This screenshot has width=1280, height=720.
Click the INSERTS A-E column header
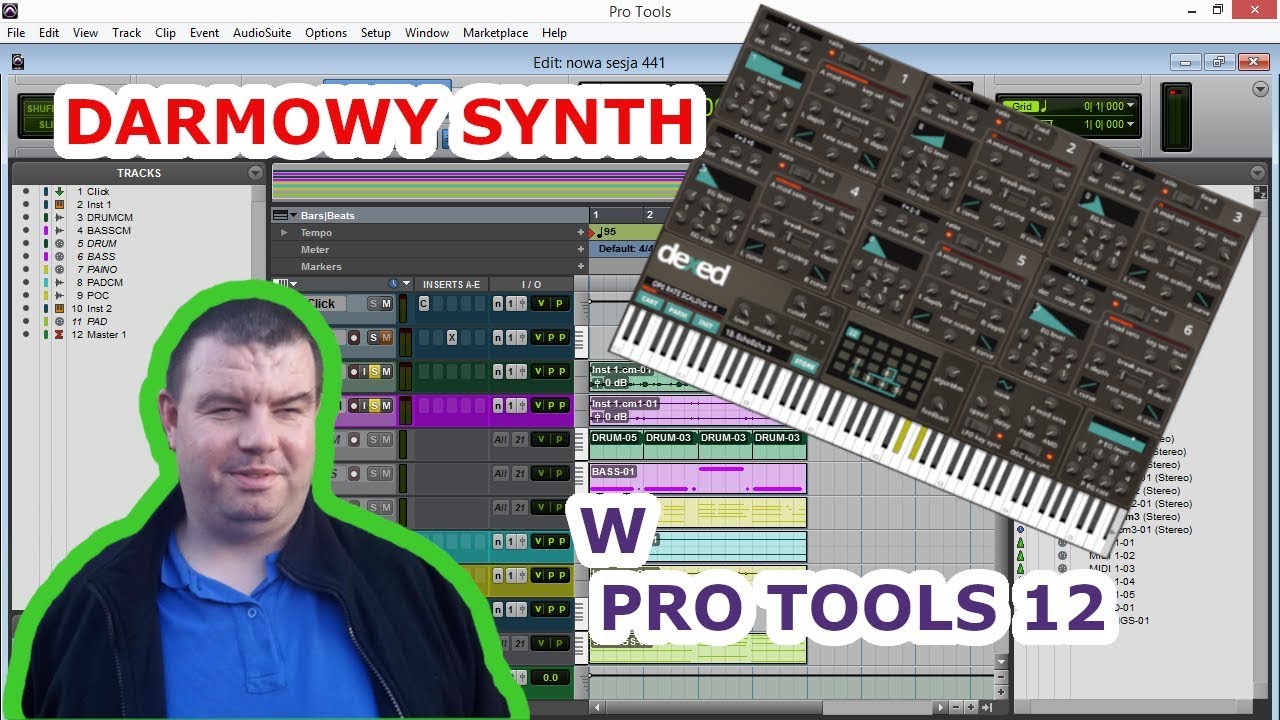(452, 284)
